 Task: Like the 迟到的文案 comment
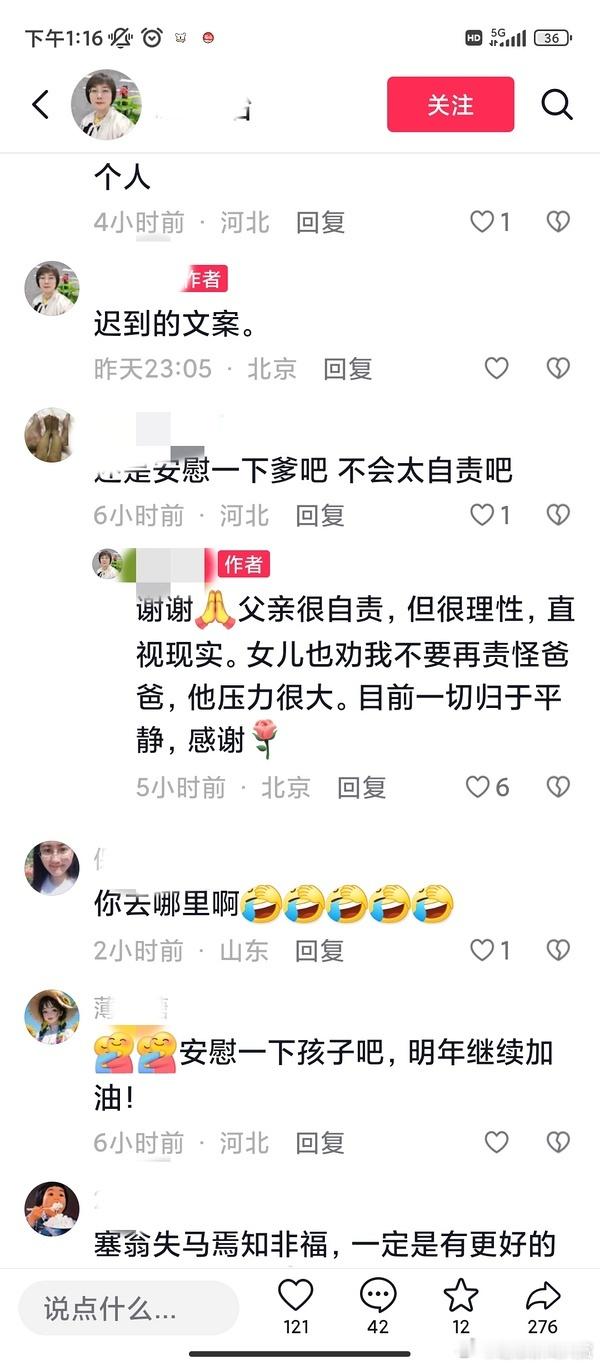497,368
